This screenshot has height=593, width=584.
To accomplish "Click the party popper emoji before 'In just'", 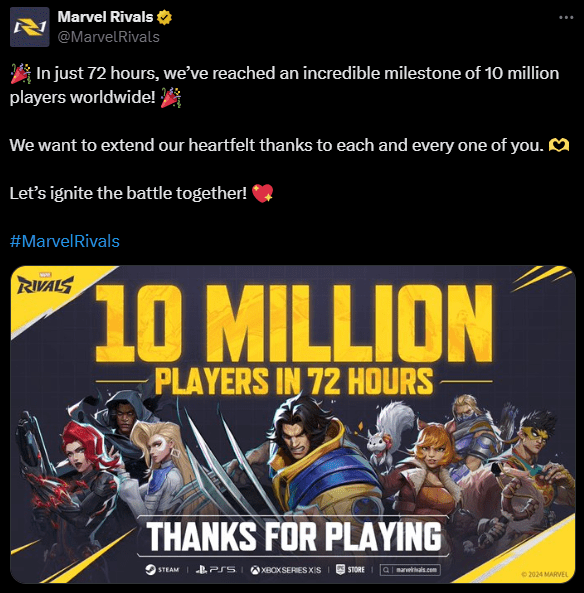I will 20,73.
